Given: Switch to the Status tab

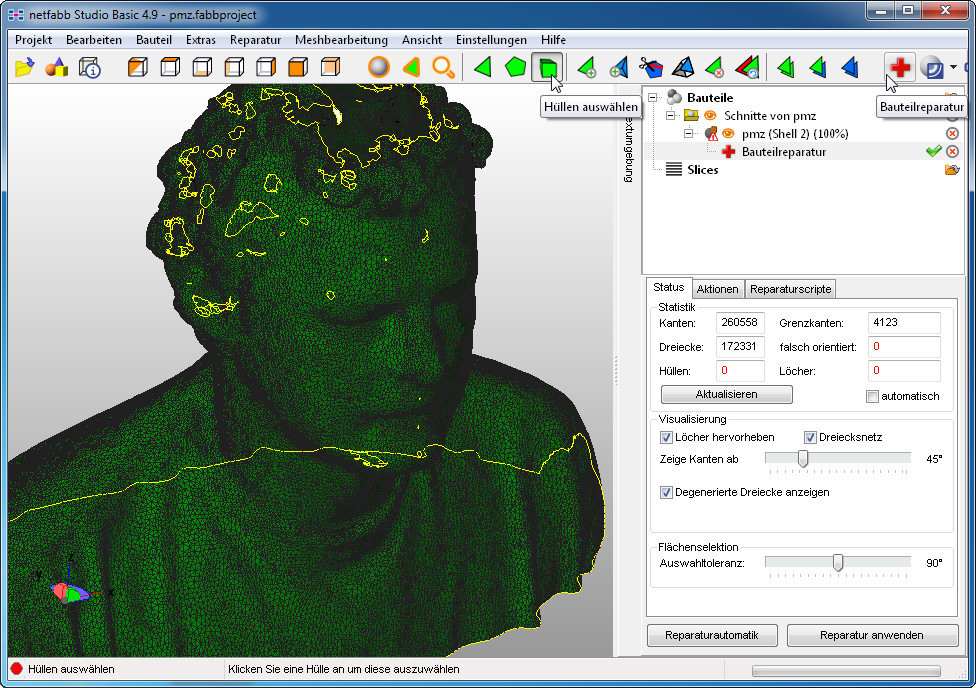Looking at the screenshot, I should 669,287.
